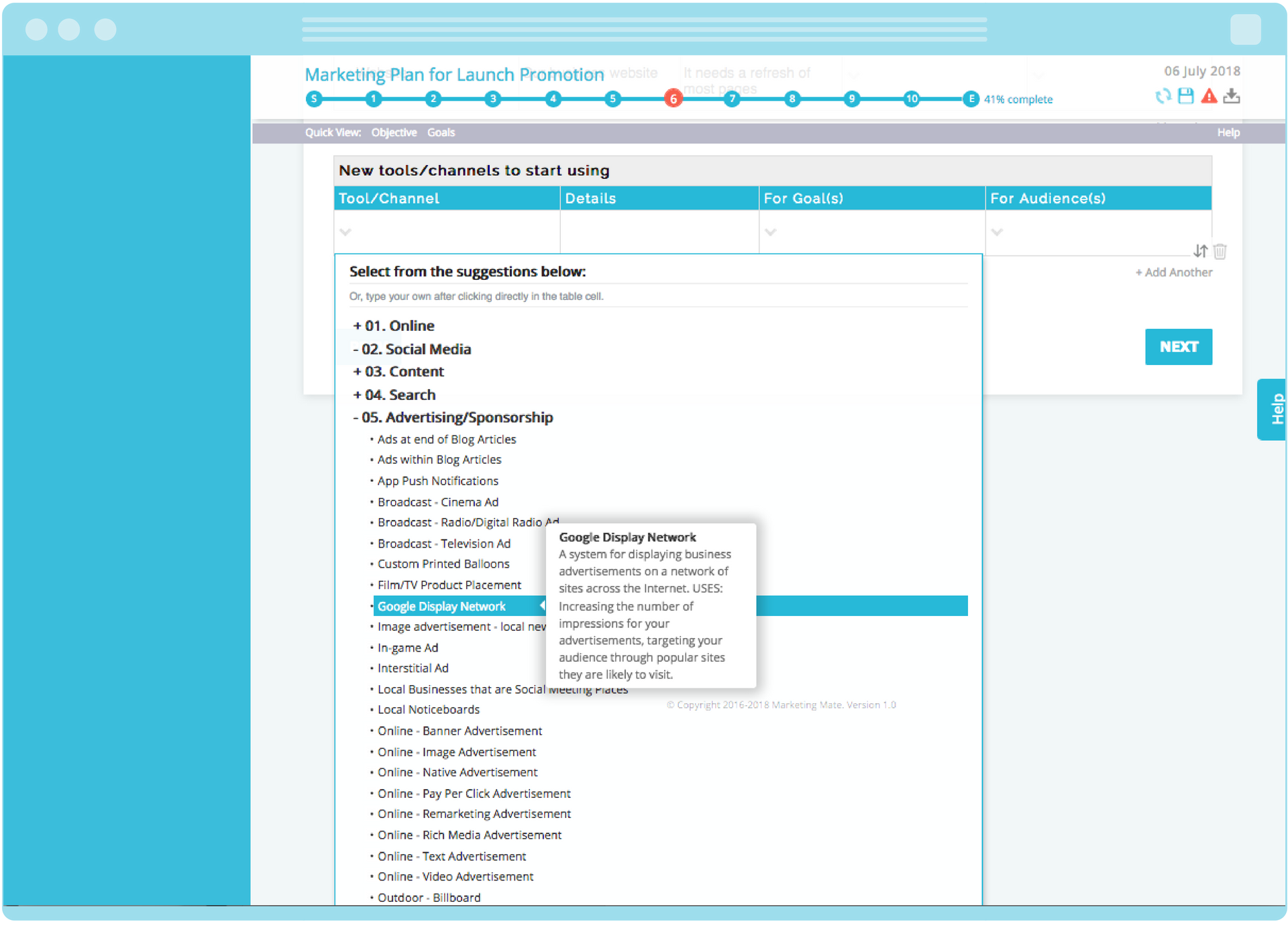The height and width of the screenshot is (926, 1288).
Task: Click inside the Details table cell
Action: click(659, 232)
